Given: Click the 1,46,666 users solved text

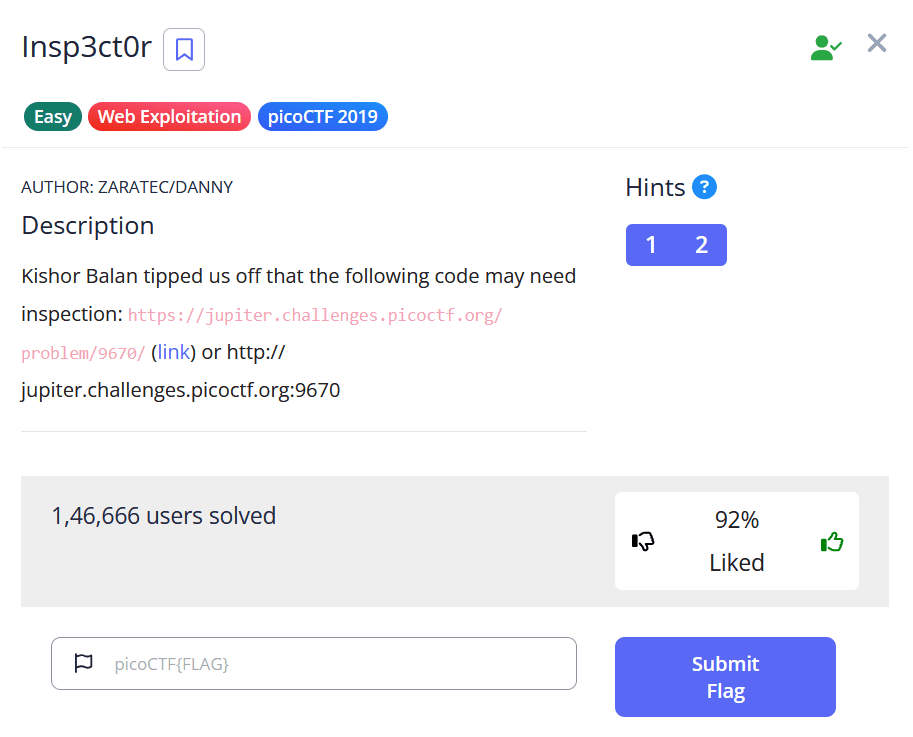Looking at the screenshot, I should [163, 516].
